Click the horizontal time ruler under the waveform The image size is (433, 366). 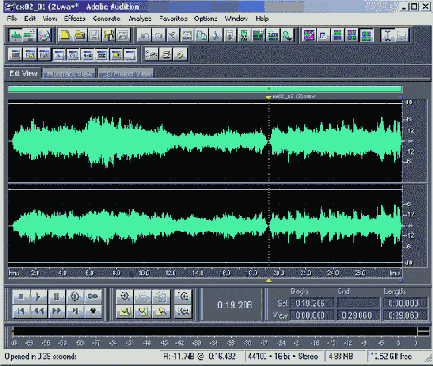coord(205,273)
